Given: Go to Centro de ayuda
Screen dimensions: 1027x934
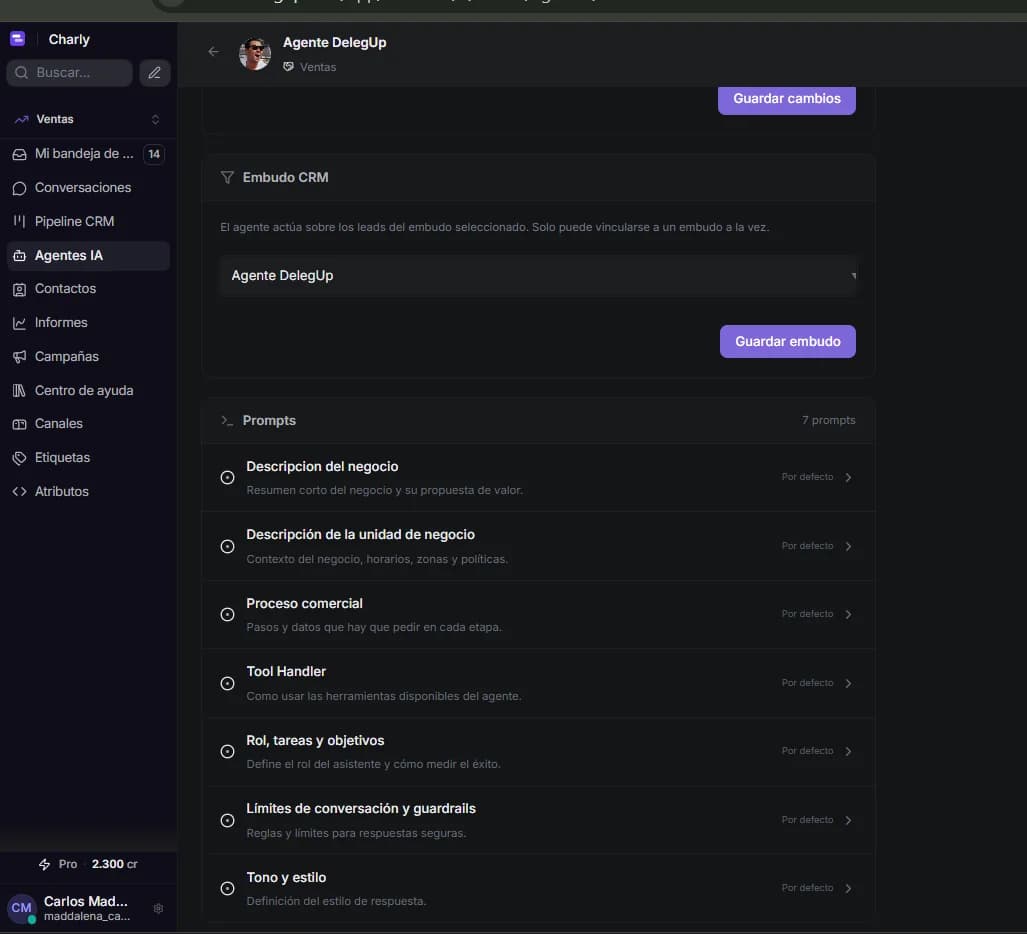Looking at the screenshot, I should point(88,390).
